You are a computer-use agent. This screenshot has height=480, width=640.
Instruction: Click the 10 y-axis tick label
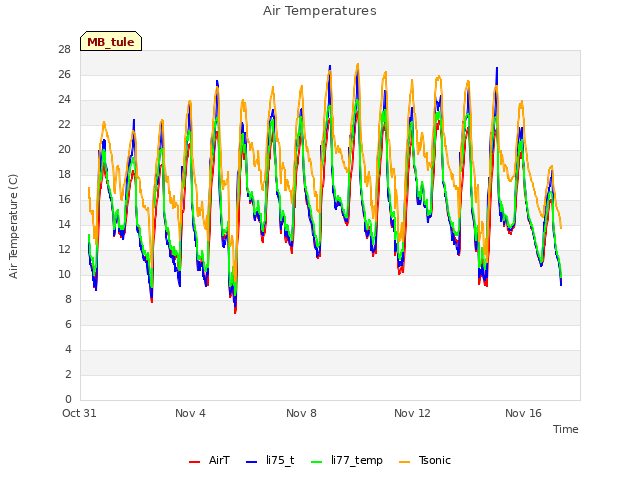(64, 274)
